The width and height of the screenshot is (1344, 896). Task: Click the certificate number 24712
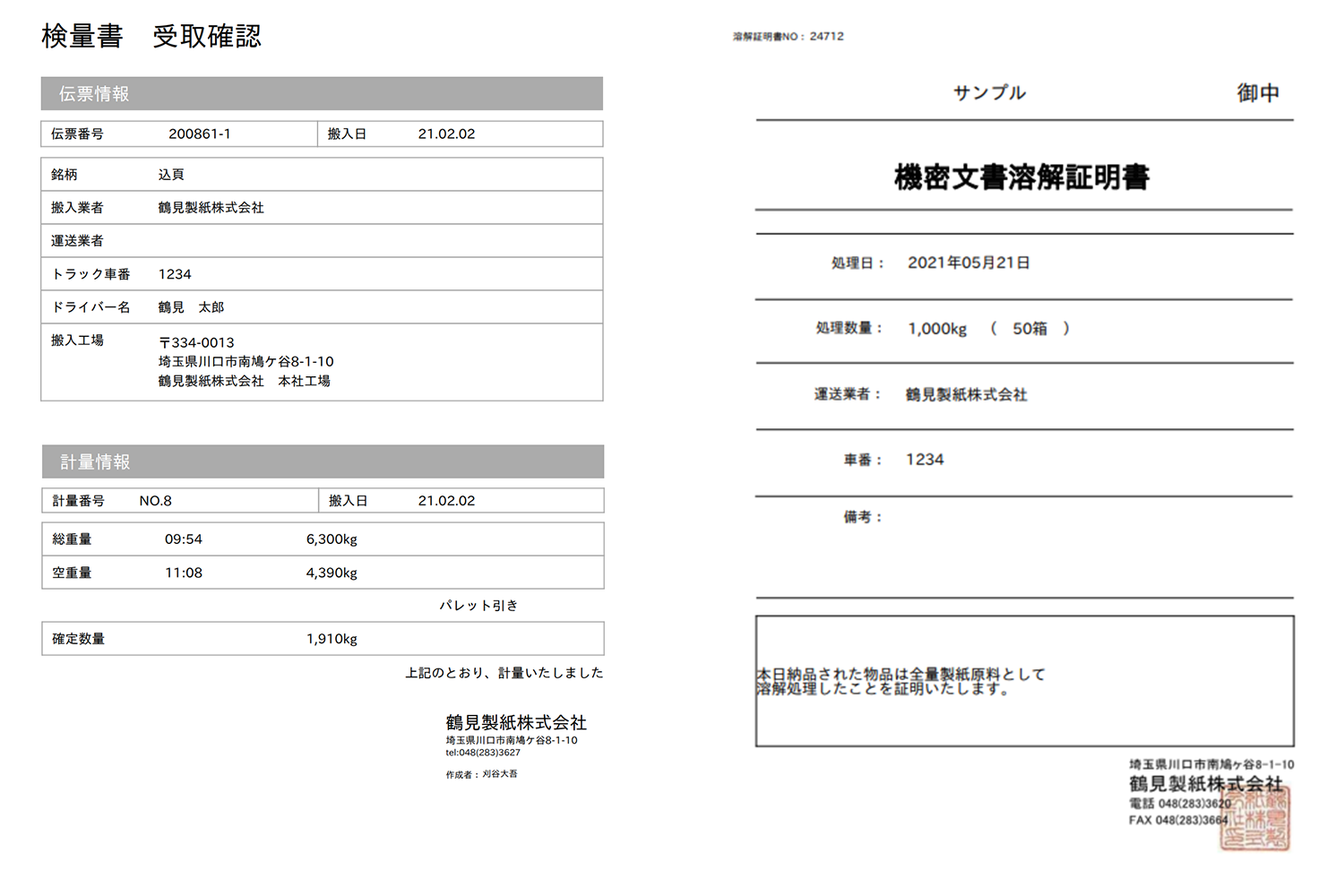point(829,36)
